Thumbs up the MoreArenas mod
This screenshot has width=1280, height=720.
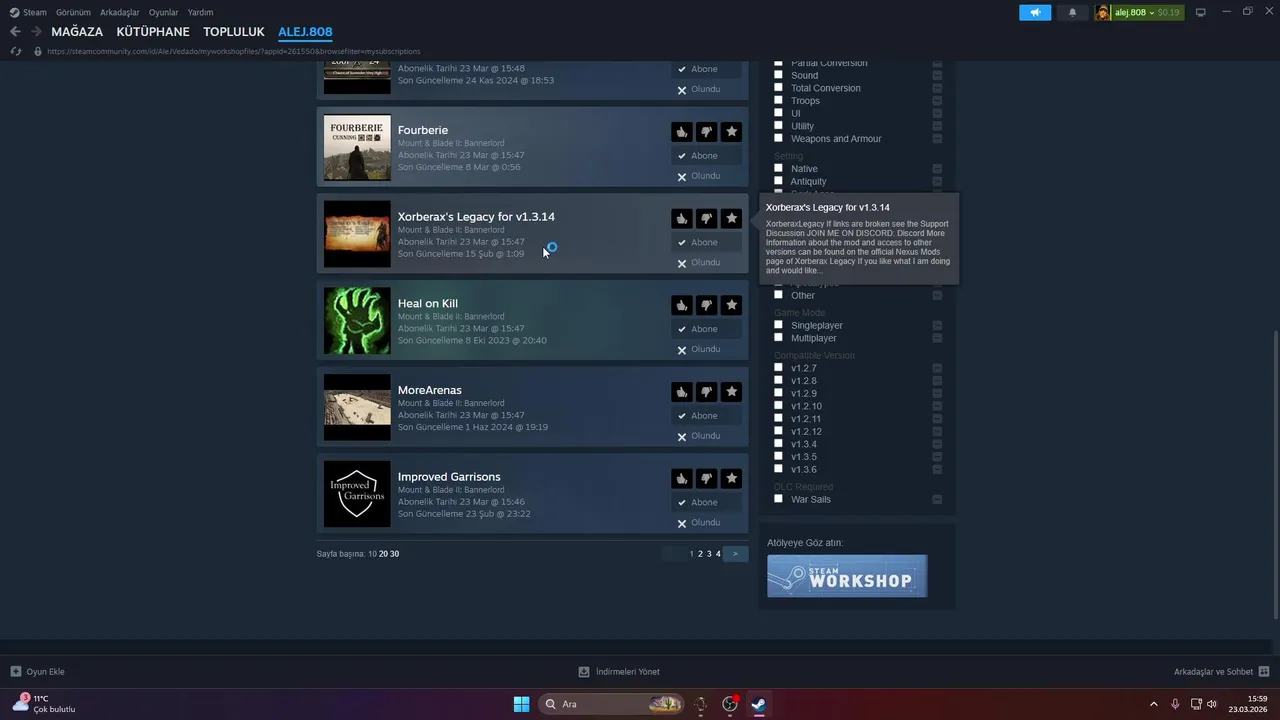681,392
